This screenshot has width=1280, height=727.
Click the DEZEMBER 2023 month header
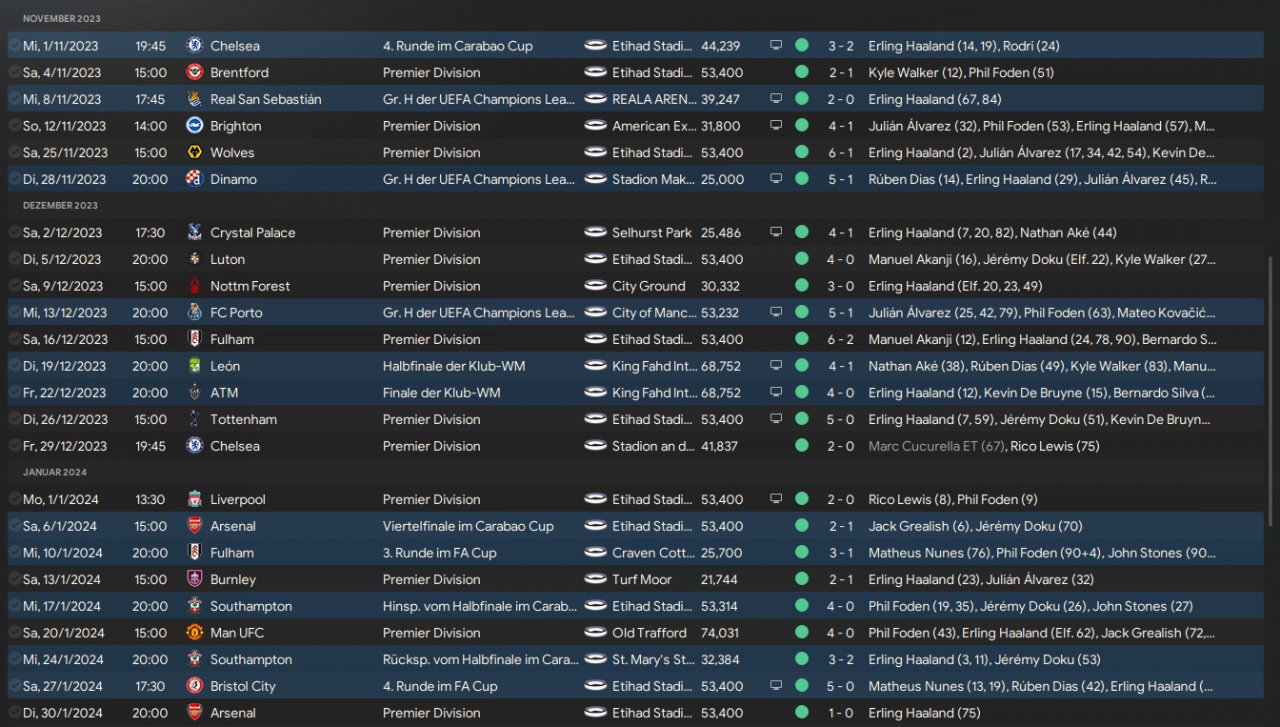tap(60, 205)
